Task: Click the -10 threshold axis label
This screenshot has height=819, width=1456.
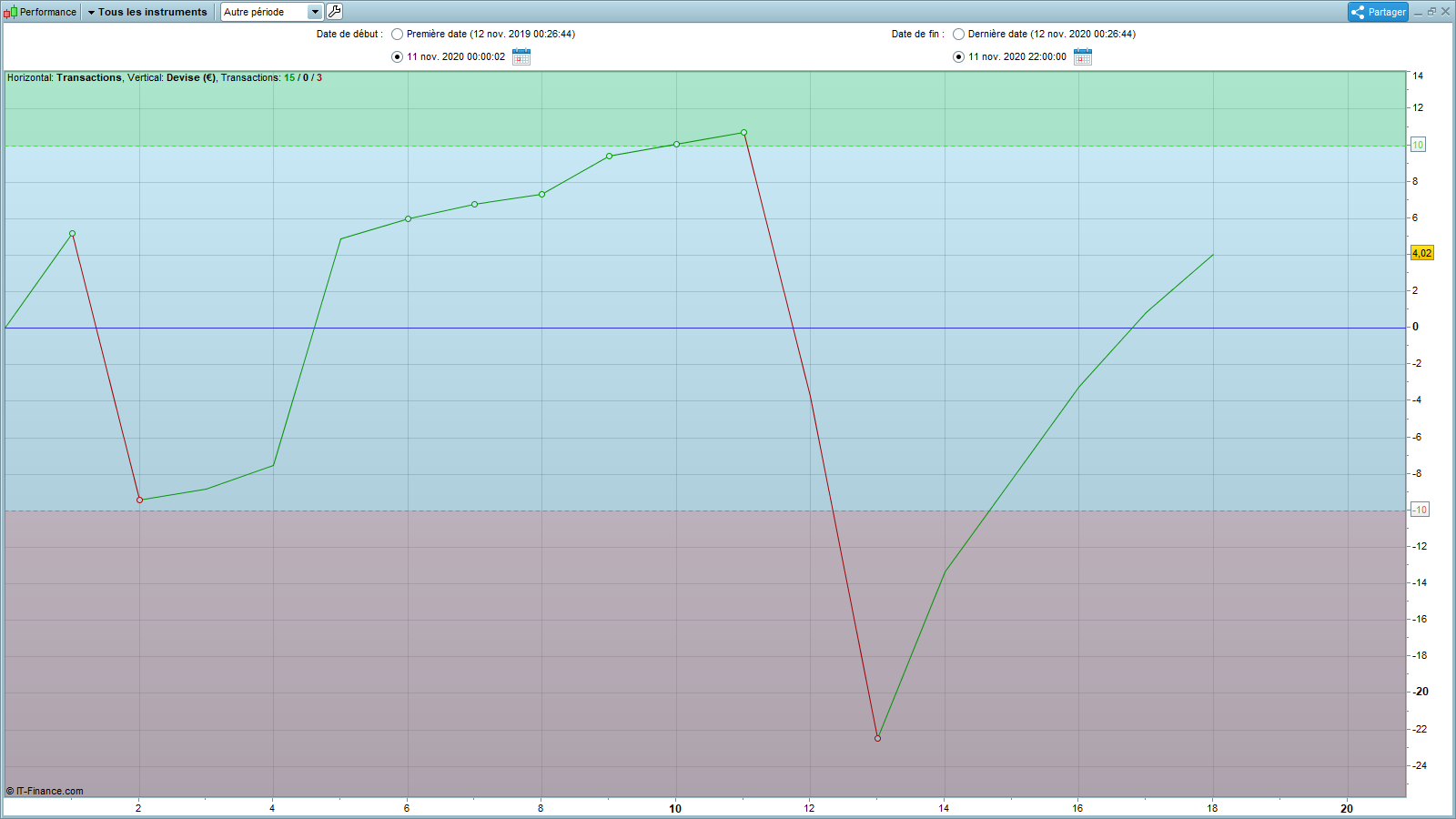Action: pyautogui.click(x=1420, y=510)
